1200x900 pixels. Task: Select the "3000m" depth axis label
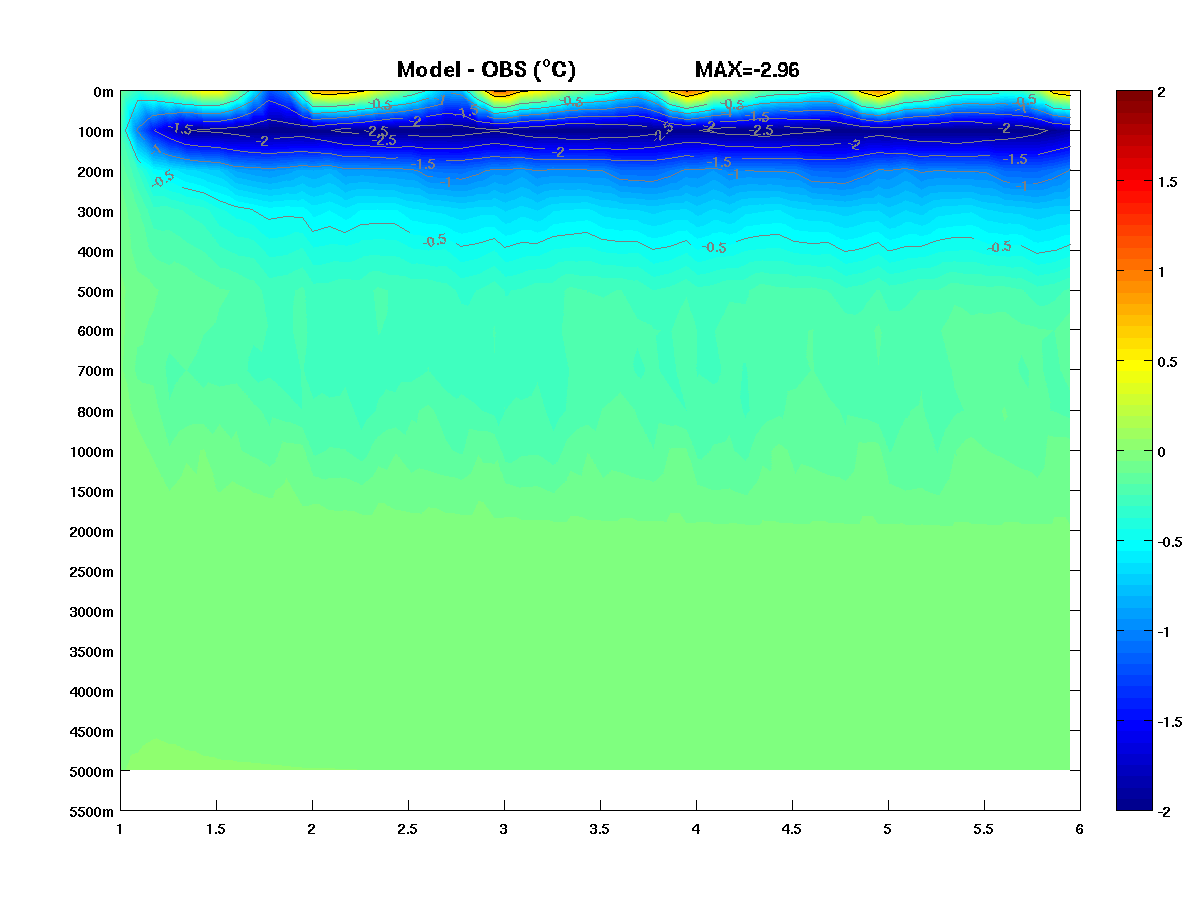point(91,612)
